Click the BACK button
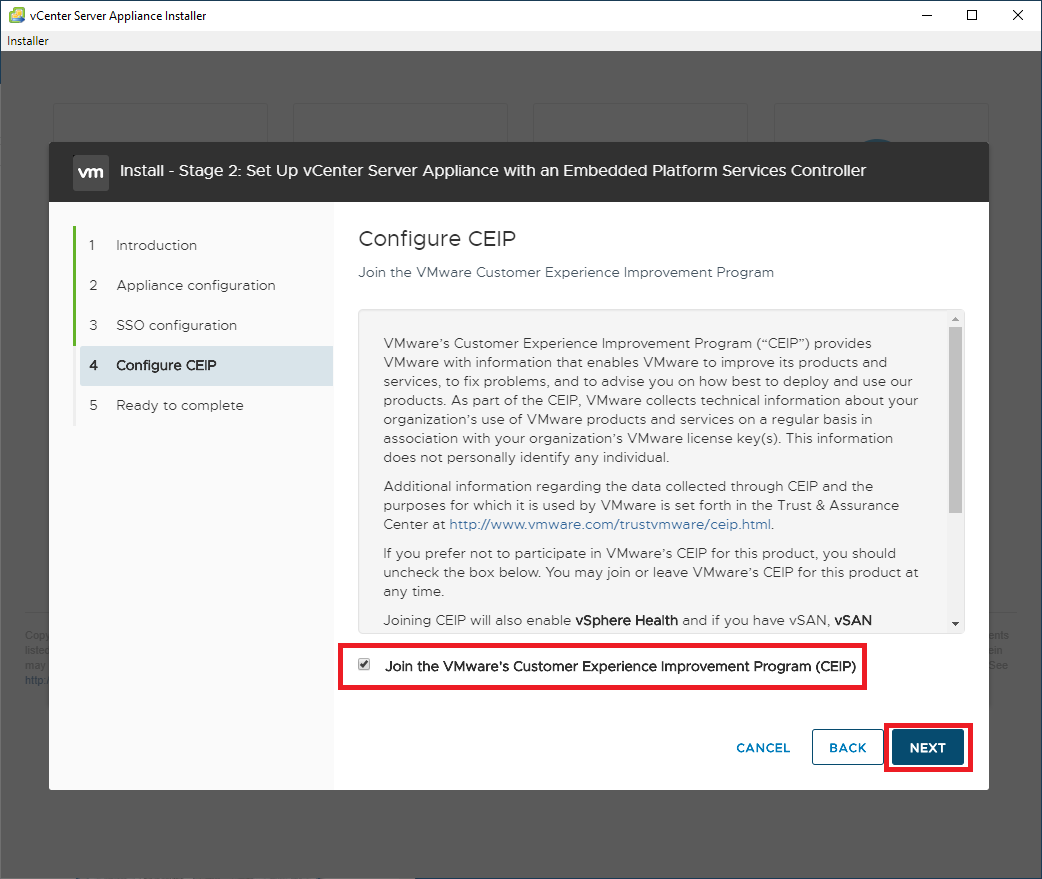 coord(847,747)
